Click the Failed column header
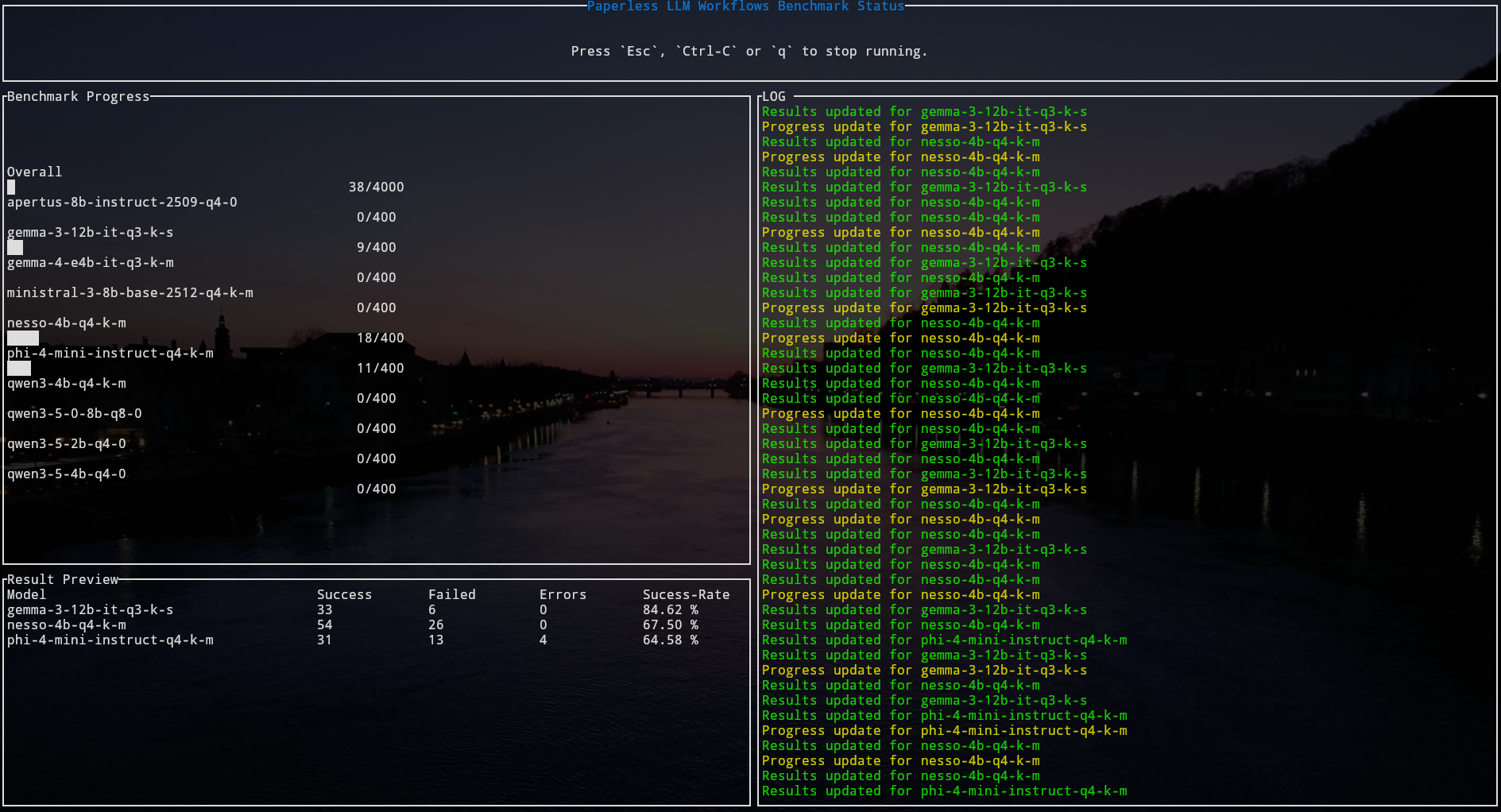Screen dimensions: 1501x812 (x=451, y=595)
